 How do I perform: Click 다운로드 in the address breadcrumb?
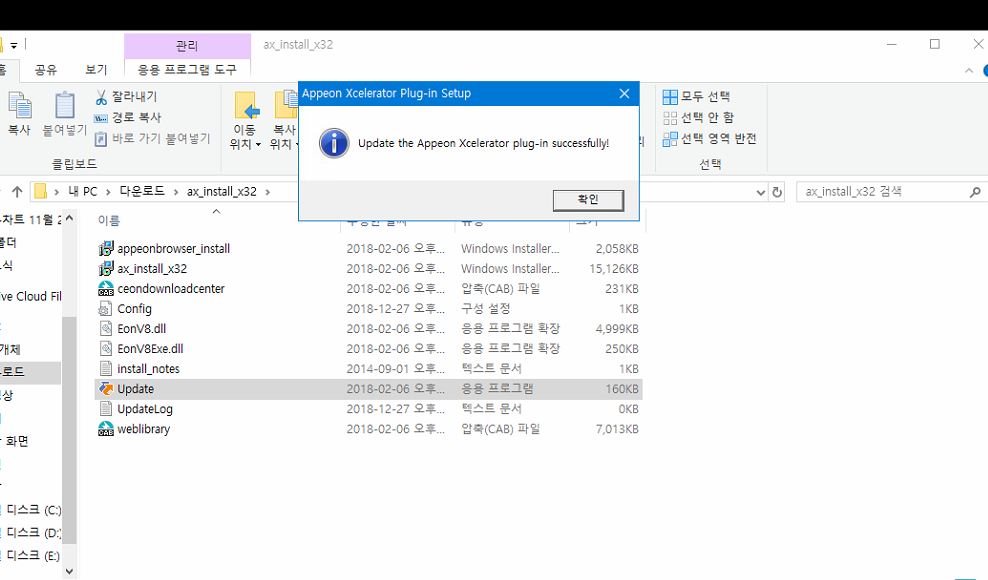point(142,191)
